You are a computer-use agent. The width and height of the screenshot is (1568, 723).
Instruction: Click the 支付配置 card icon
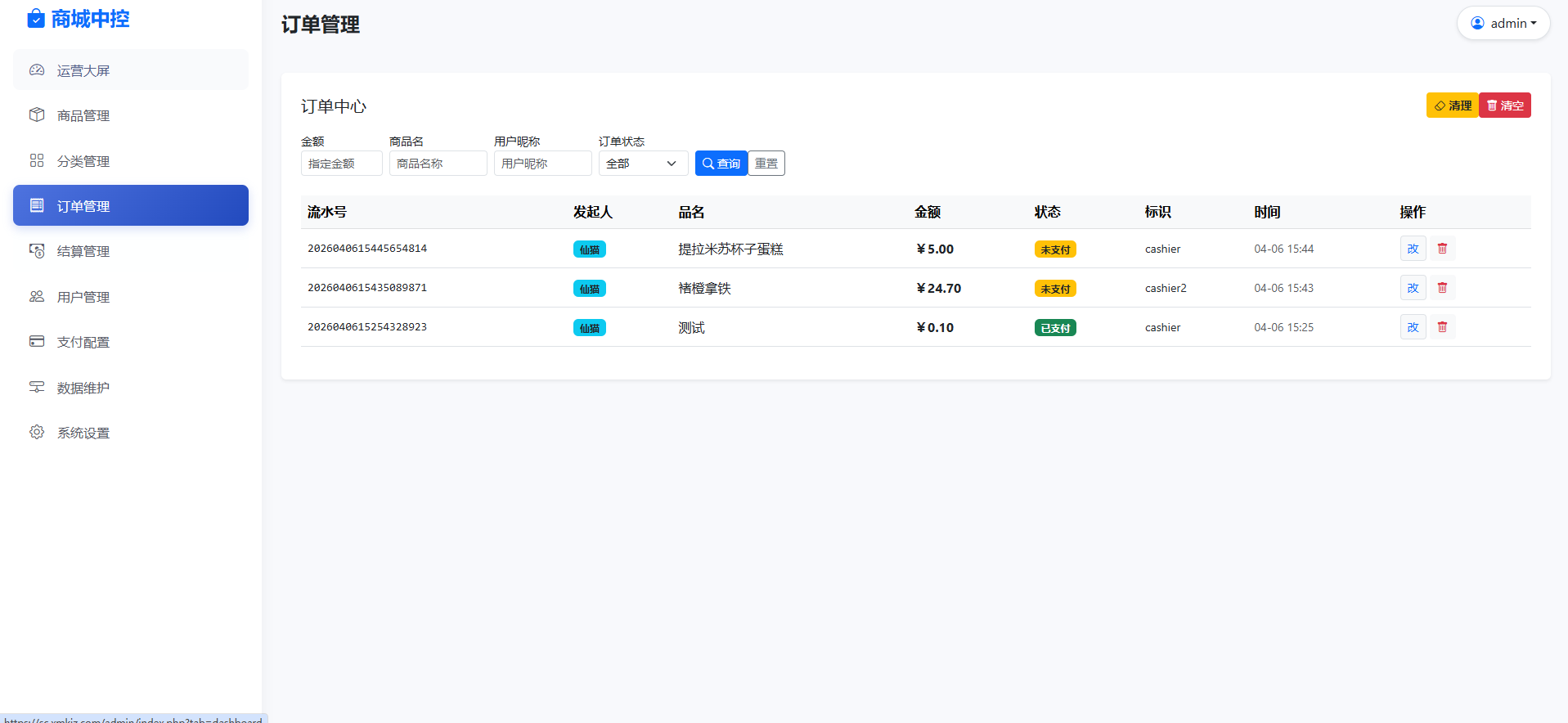(37, 342)
